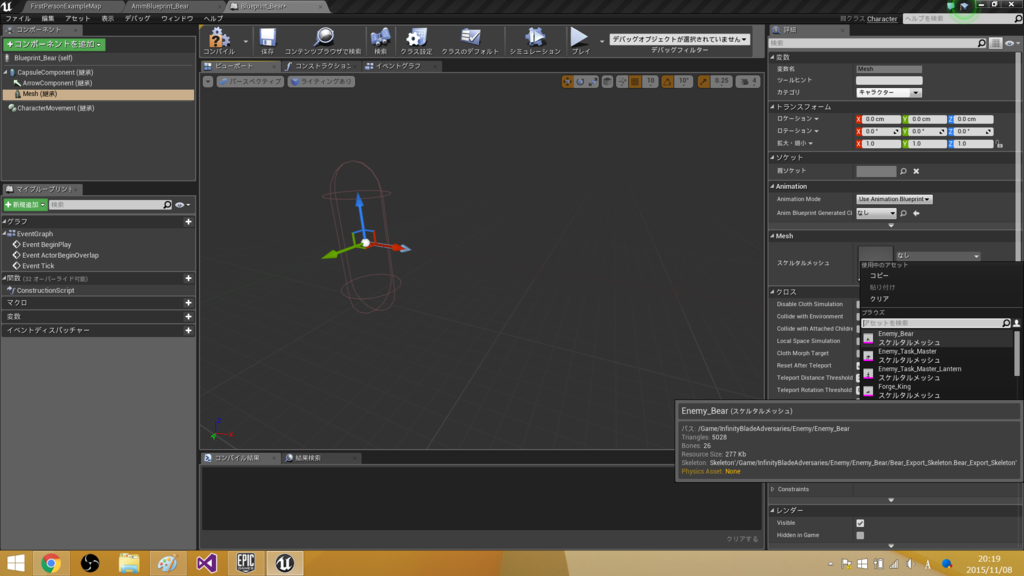This screenshot has width=1024, height=576.
Task: Open the Category (カテゴリ) dropdown
Action: pos(888,93)
